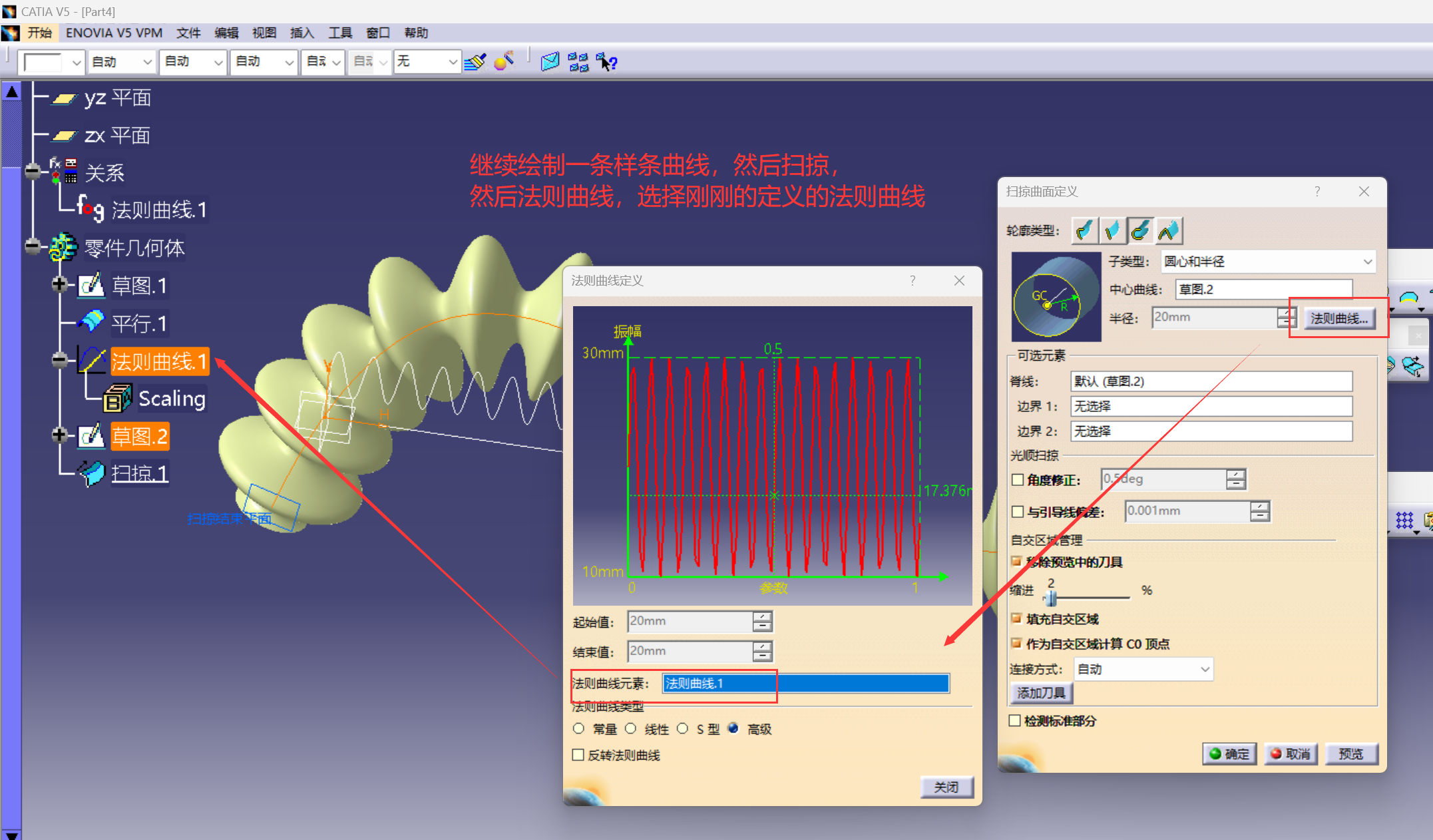Click the 预览 button
1433x840 pixels.
click(x=1350, y=753)
